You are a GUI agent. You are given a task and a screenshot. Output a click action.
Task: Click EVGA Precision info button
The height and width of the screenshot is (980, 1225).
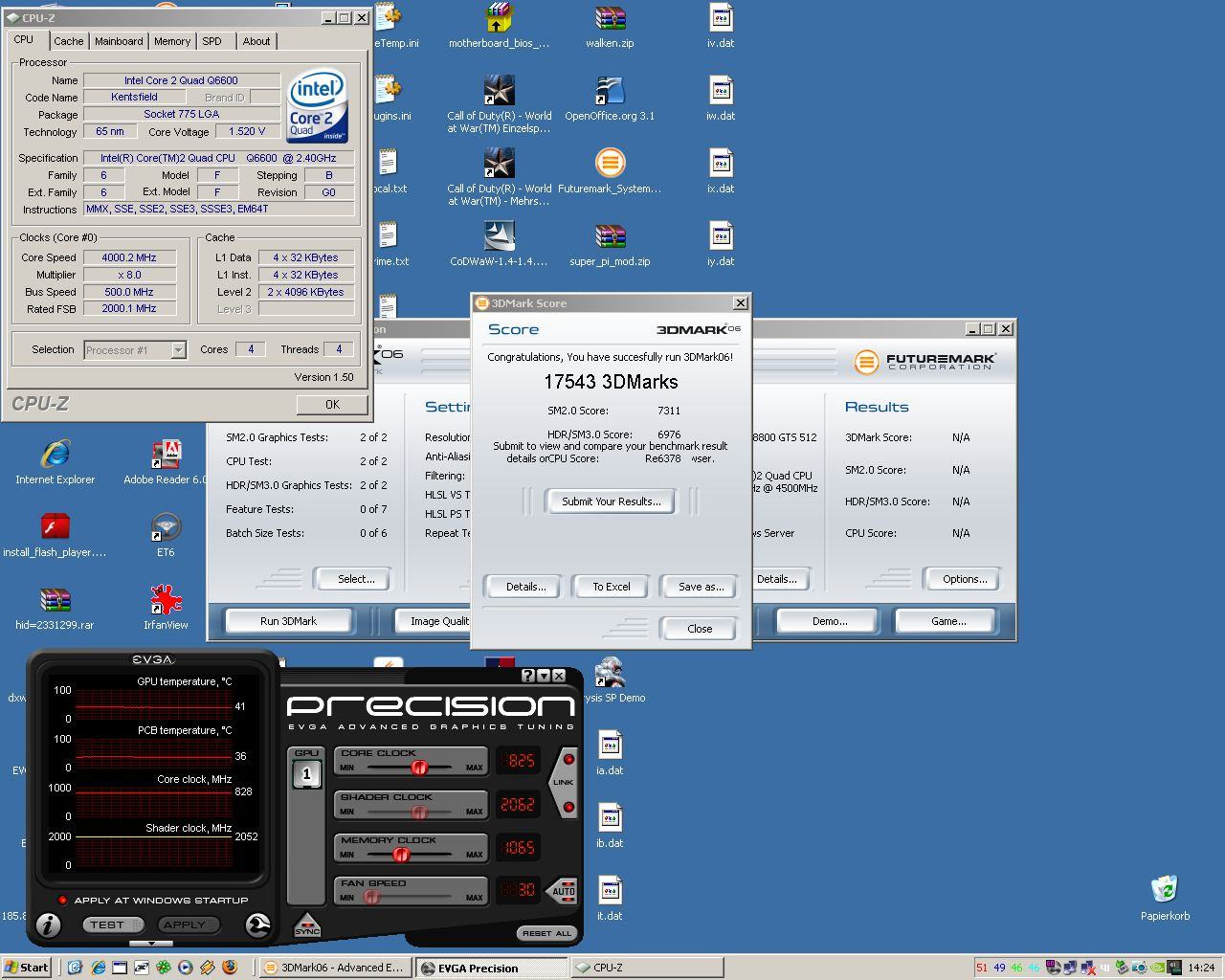pyautogui.click(x=49, y=924)
